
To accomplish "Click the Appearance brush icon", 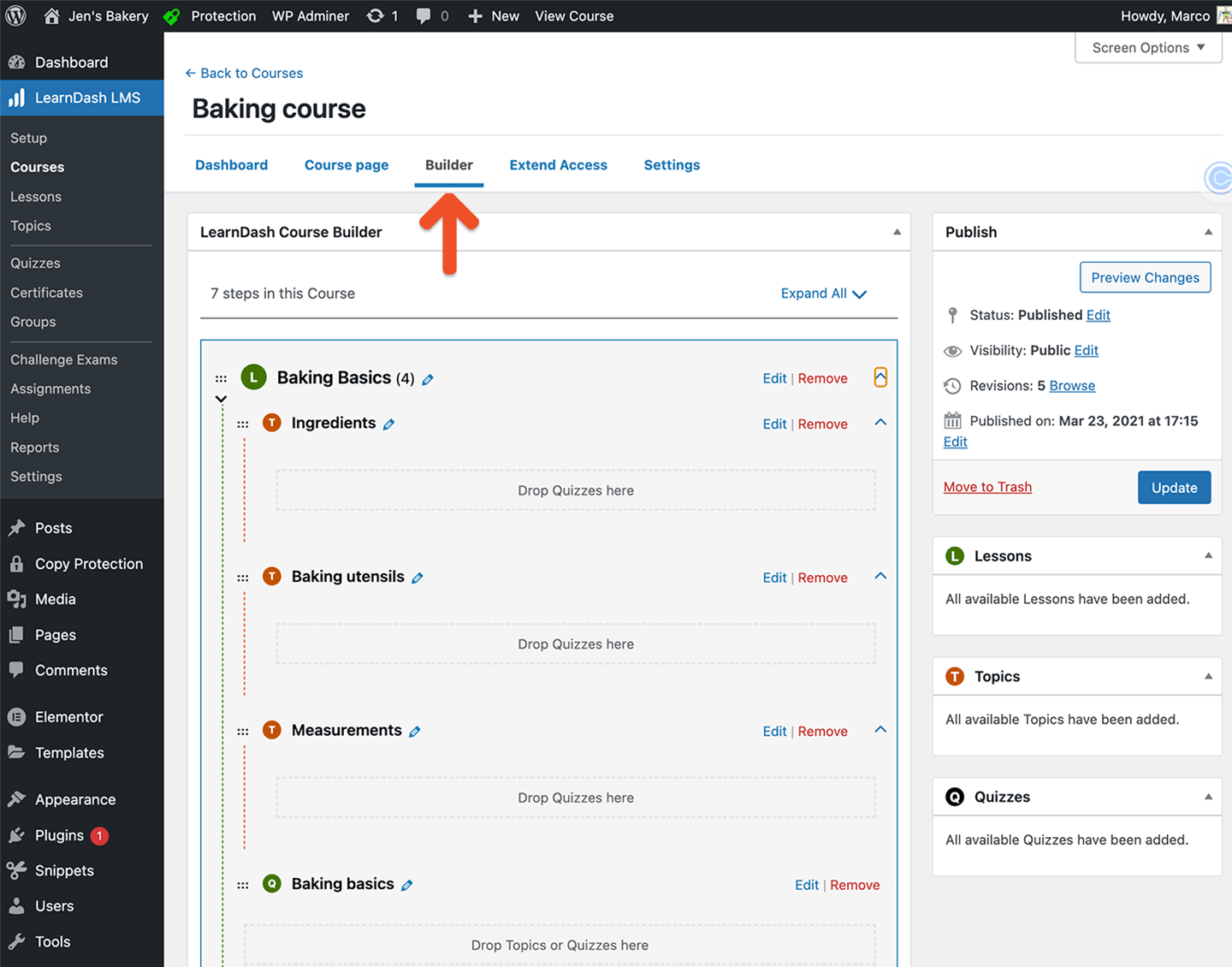I will [16, 799].
